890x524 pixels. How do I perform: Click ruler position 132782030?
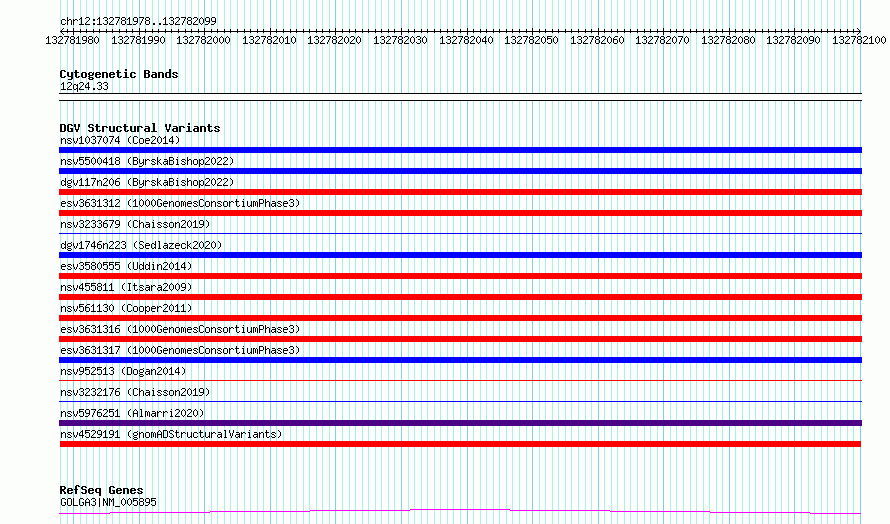400,40
